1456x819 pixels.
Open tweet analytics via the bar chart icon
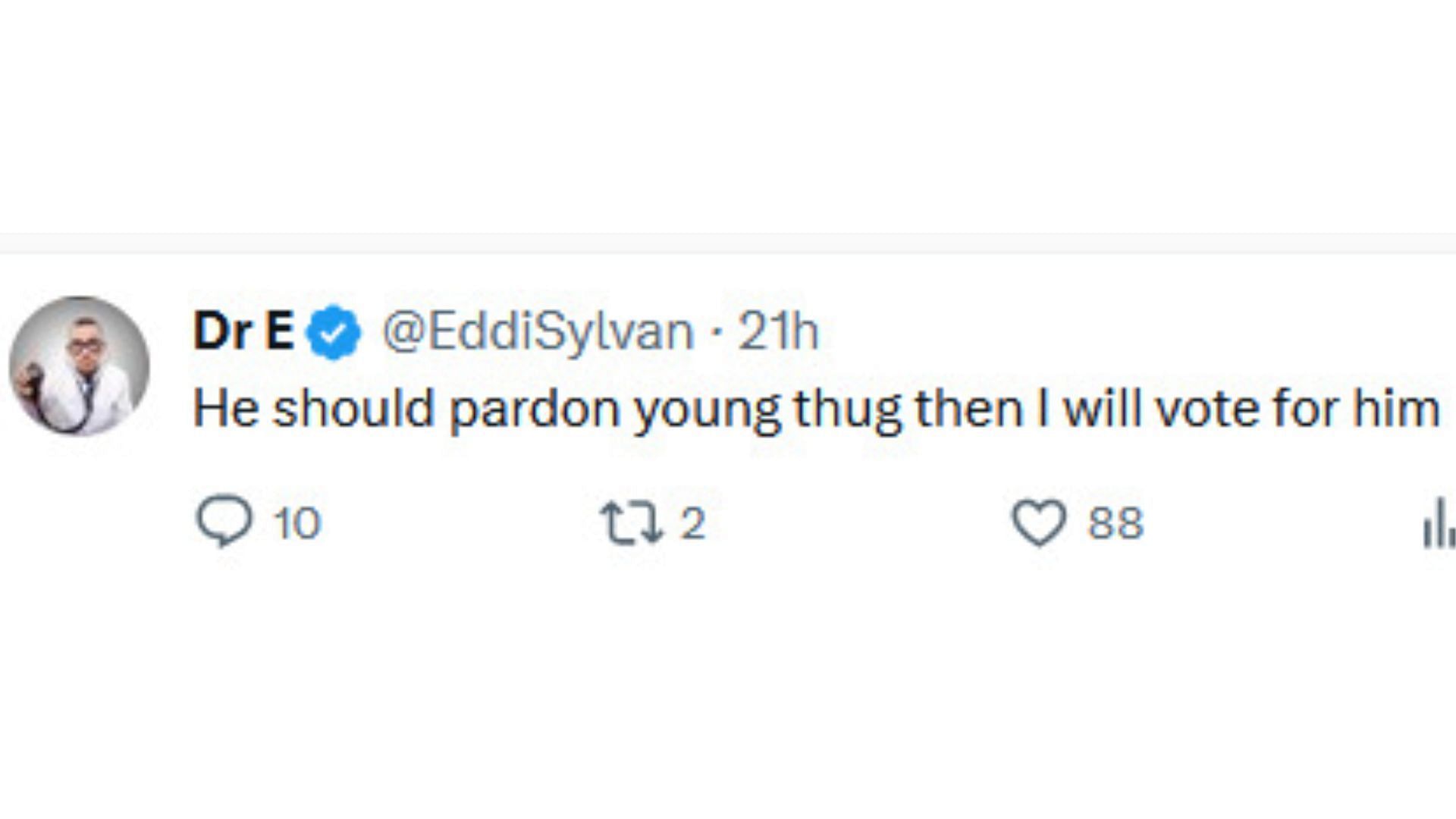1439,522
